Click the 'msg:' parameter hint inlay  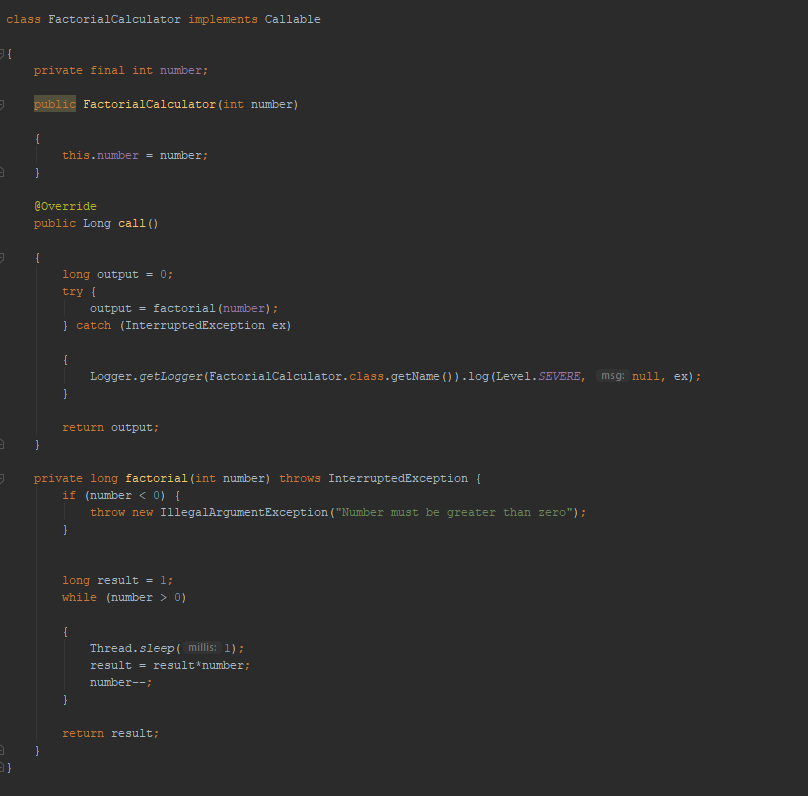(614, 375)
